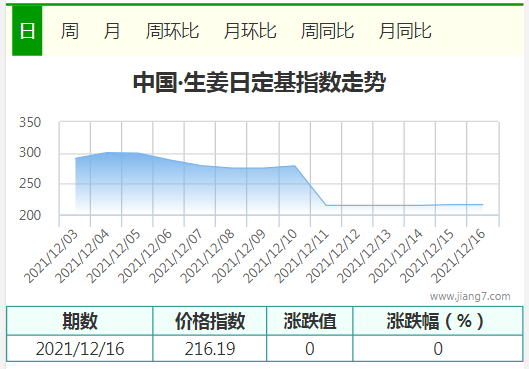Click the 价格指数 column header
This screenshot has height=369, width=529.
210,321
